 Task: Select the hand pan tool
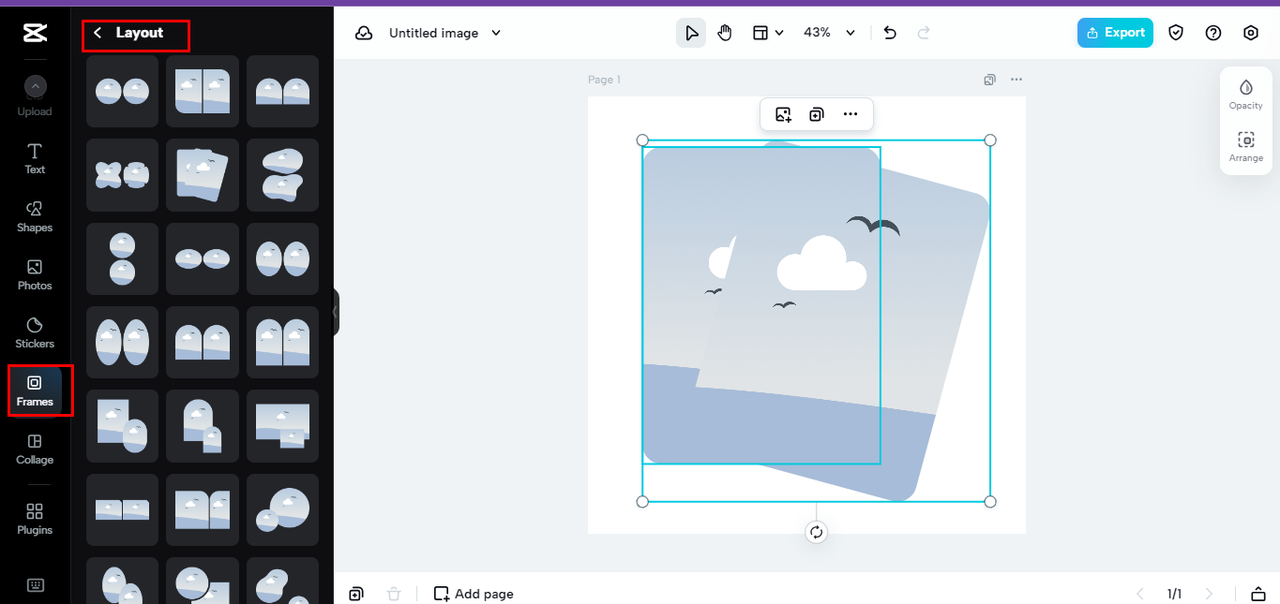pos(725,33)
